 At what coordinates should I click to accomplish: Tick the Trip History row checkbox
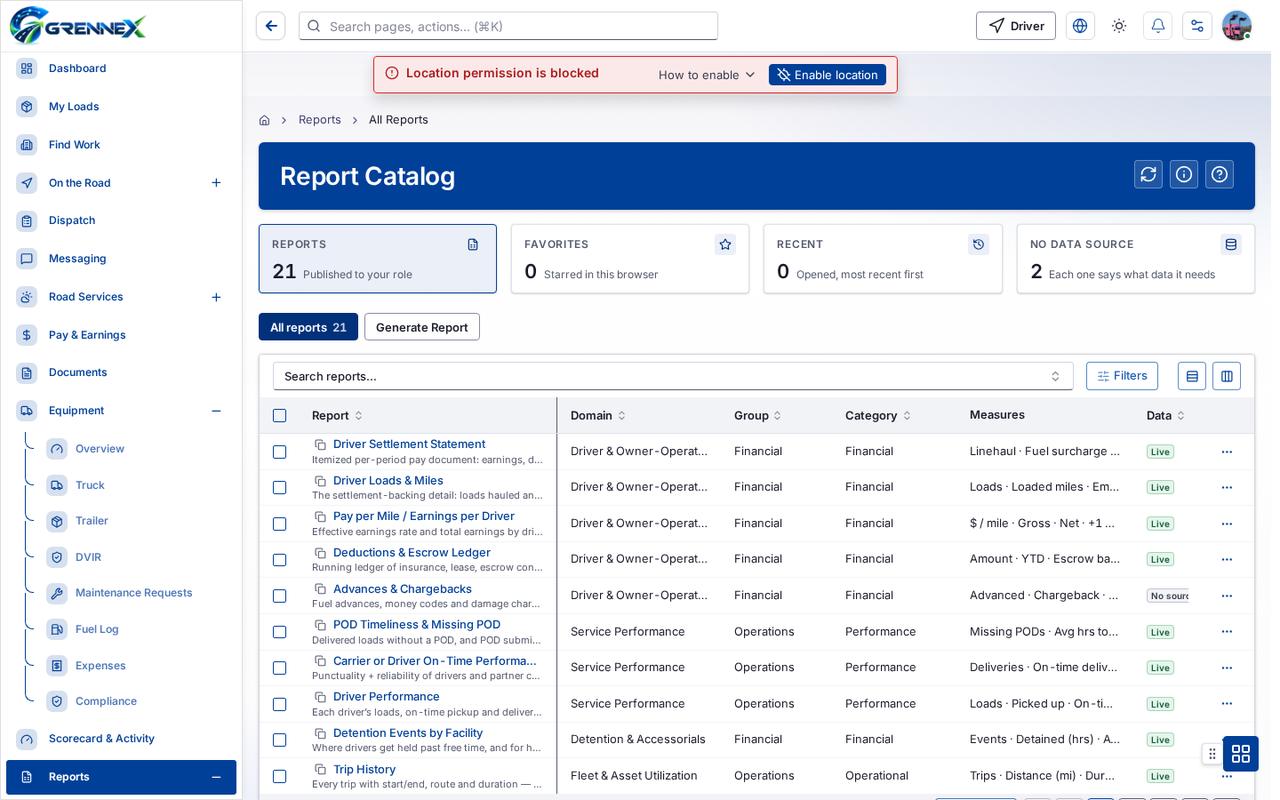(280, 776)
